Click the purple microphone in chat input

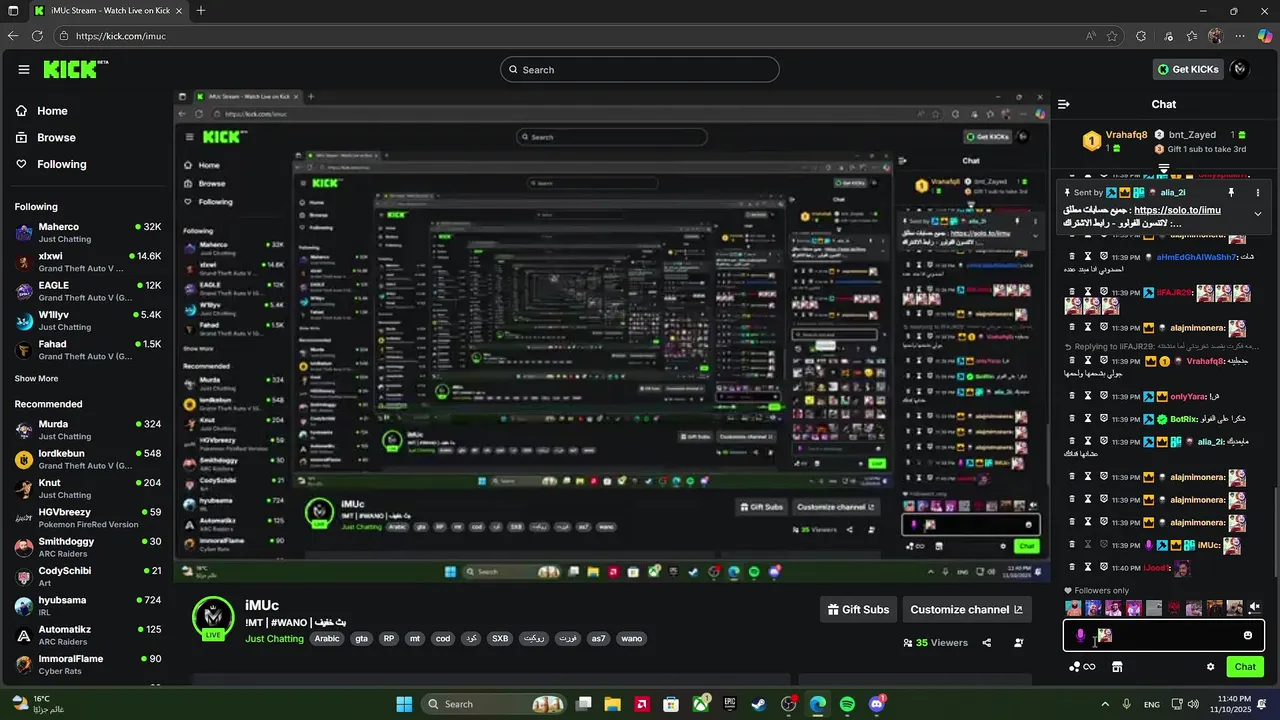1080,636
